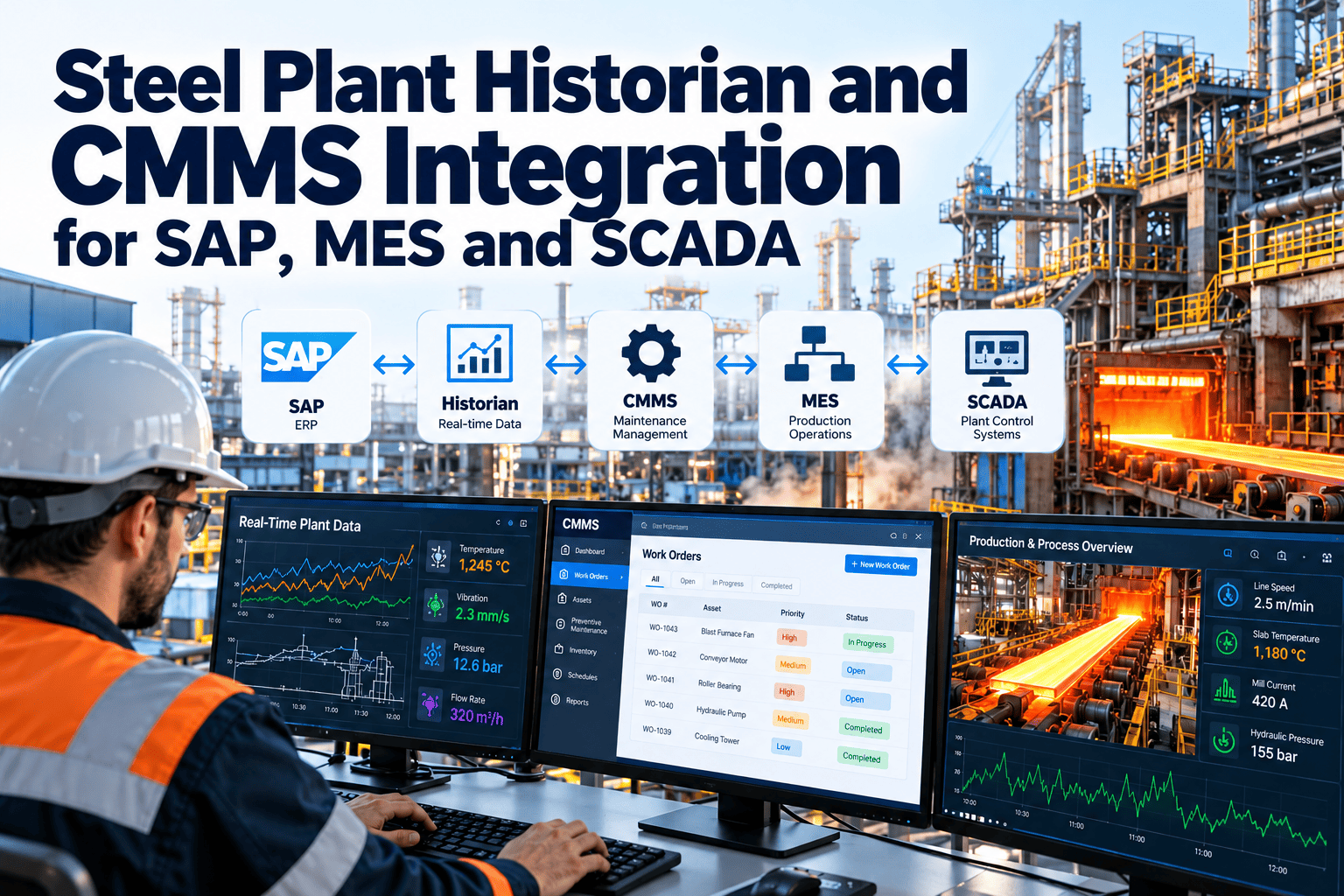This screenshot has width=1344, height=896.
Task: Click the Historian chart icon
Action: click(x=479, y=353)
